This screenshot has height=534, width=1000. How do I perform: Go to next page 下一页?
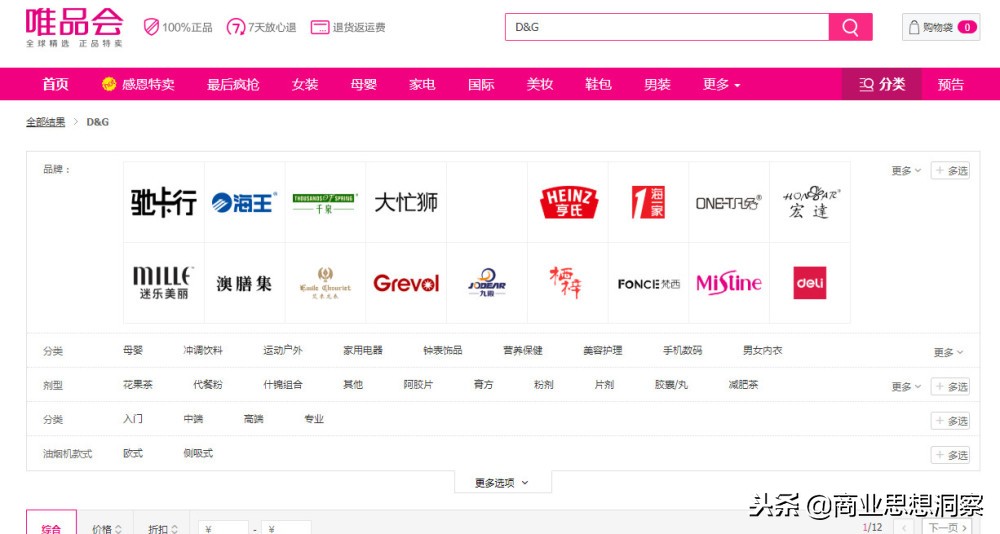[947, 527]
